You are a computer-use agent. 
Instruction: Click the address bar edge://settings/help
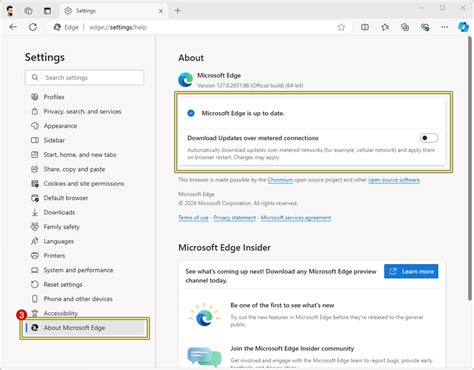[199, 27]
